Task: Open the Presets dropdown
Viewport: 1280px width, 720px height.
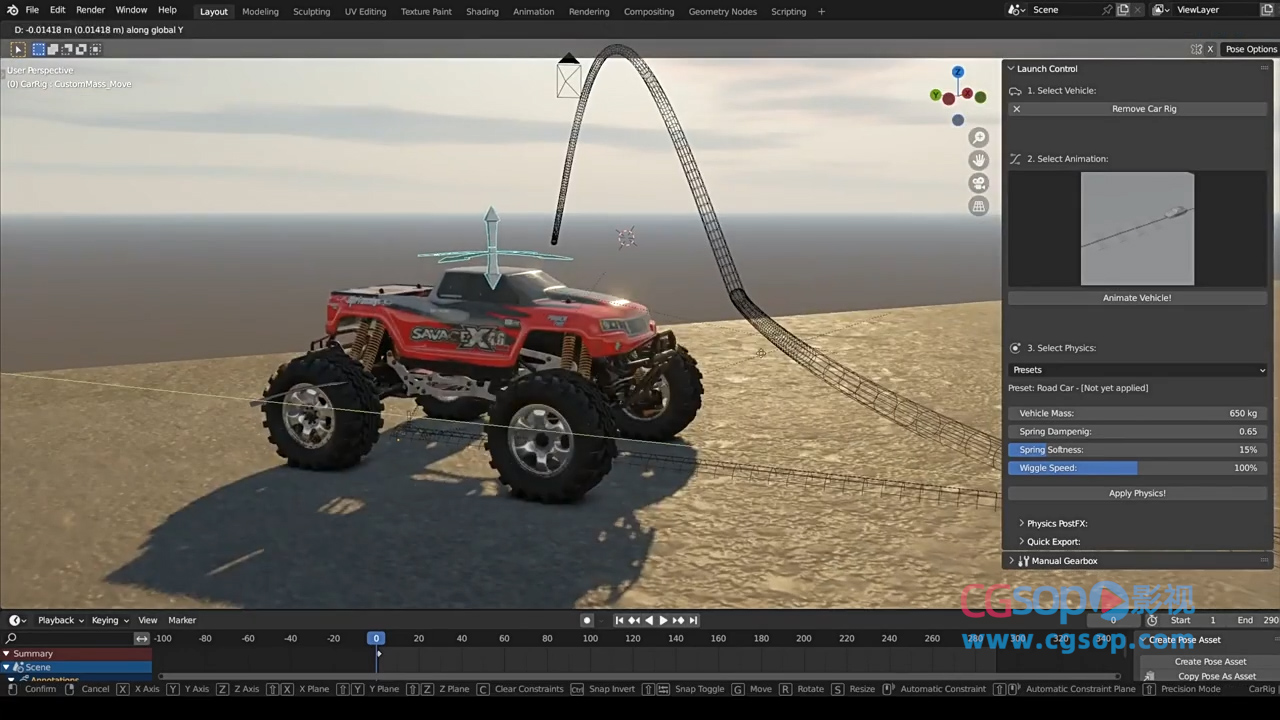Action: (1138, 370)
